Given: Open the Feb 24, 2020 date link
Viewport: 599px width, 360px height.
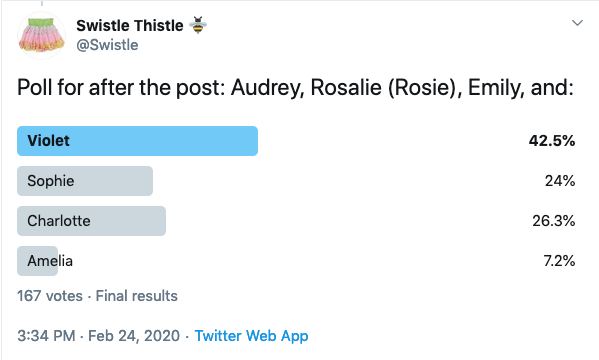Looking at the screenshot, I should (x=134, y=336).
